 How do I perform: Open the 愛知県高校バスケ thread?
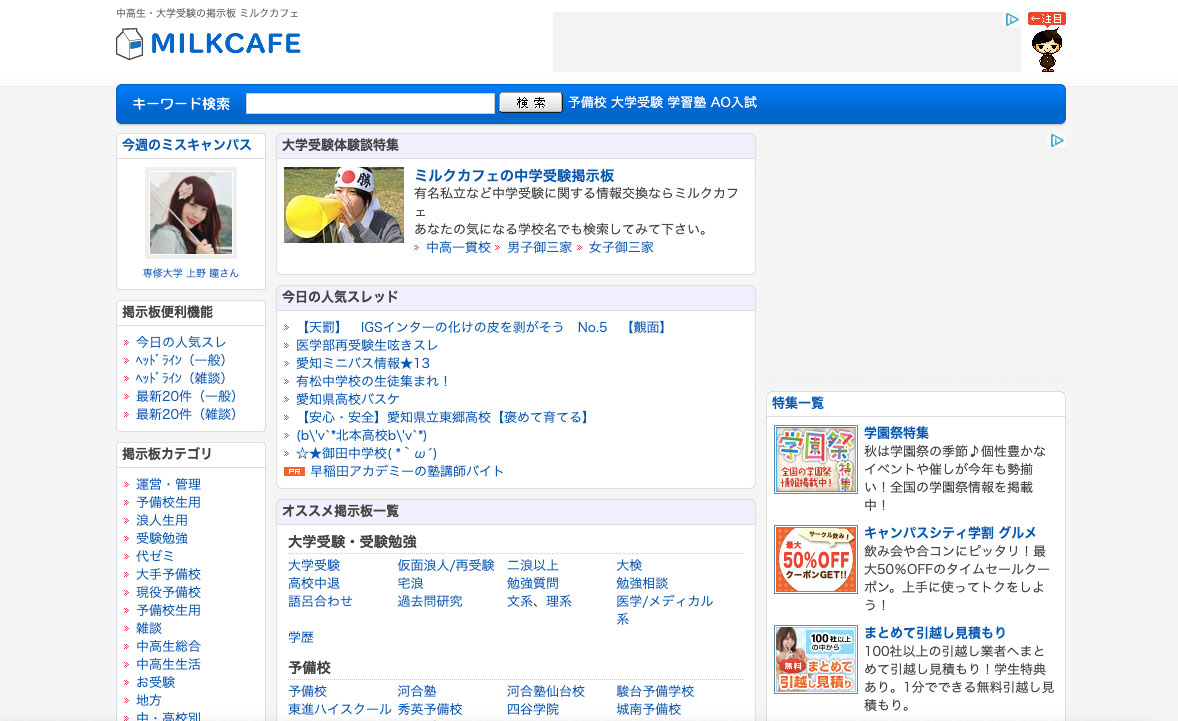click(x=348, y=400)
